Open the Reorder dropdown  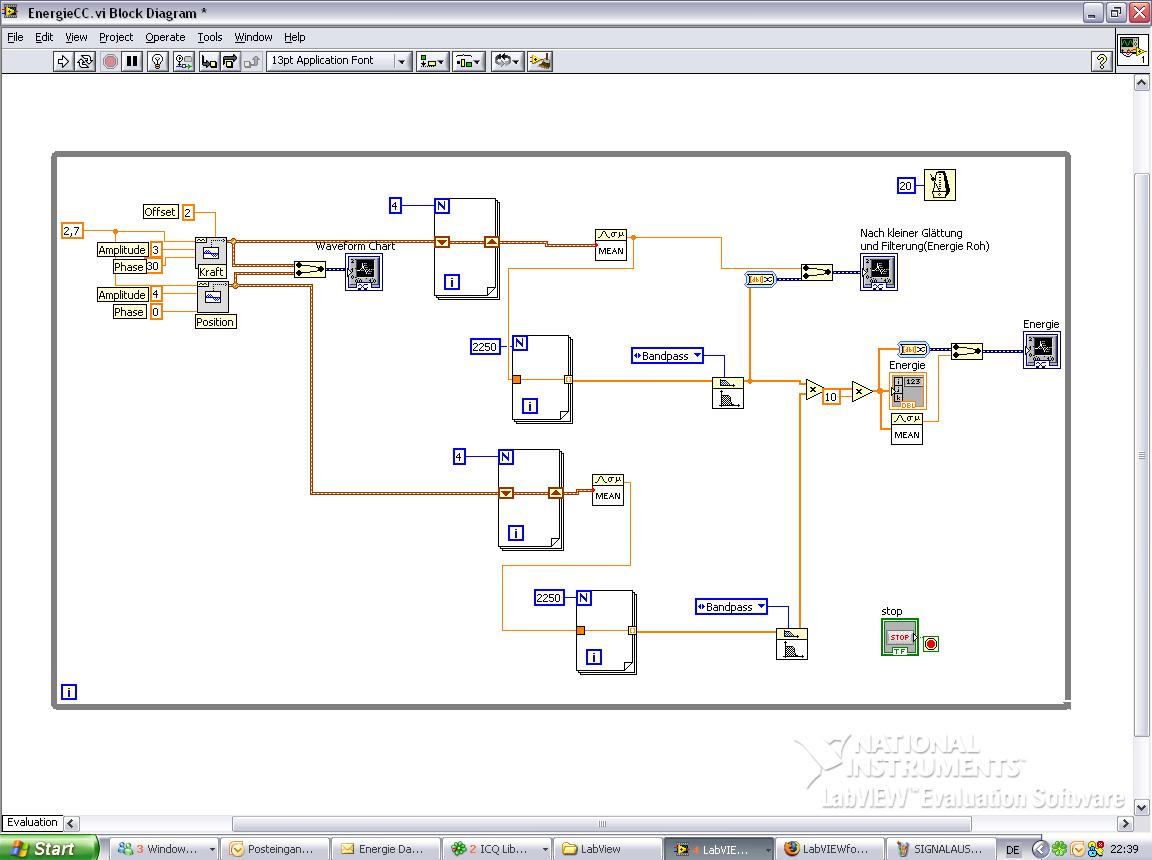pos(507,61)
